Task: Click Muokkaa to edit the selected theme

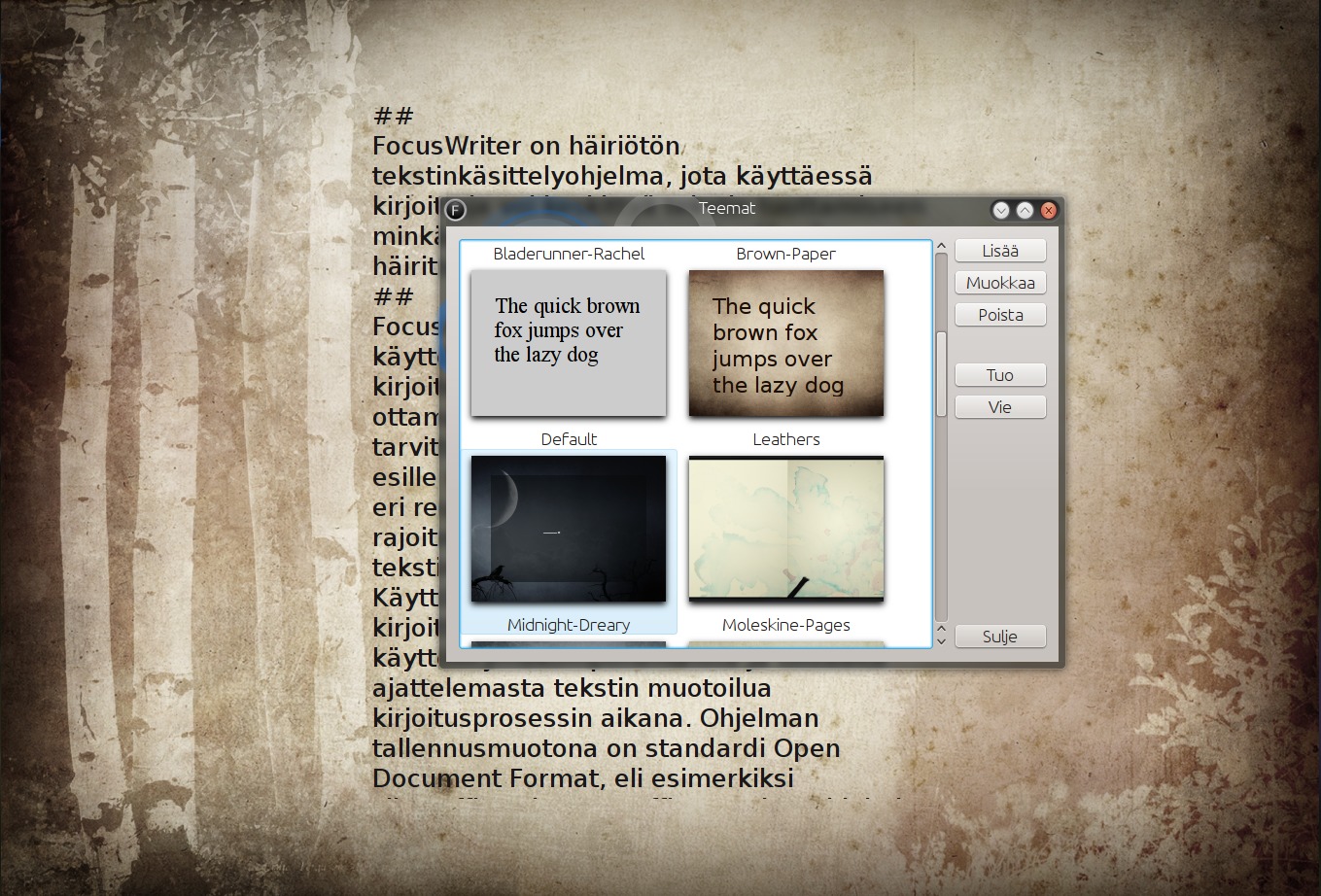Action: [1000, 283]
